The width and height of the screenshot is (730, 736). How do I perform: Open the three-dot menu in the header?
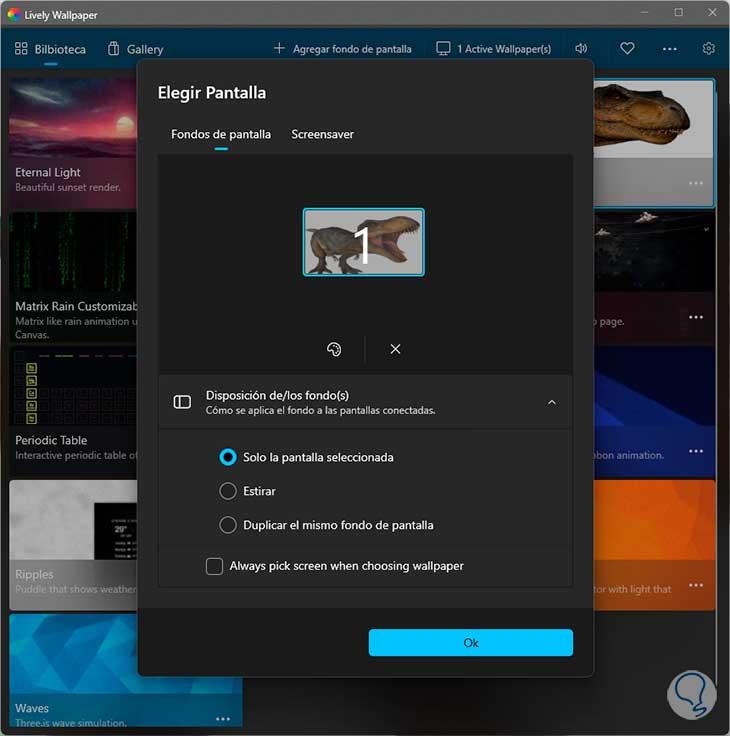pyautogui.click(x=669, y=49)
